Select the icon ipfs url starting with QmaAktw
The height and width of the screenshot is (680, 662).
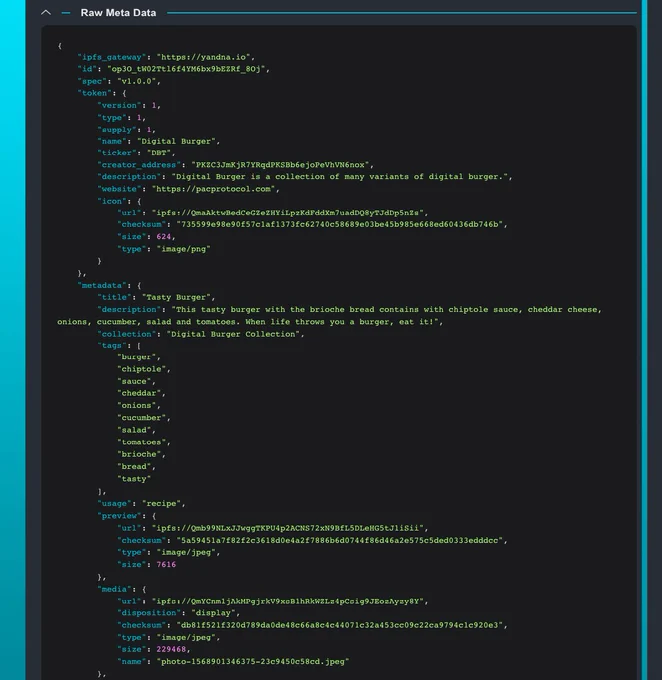pos(288,213)
